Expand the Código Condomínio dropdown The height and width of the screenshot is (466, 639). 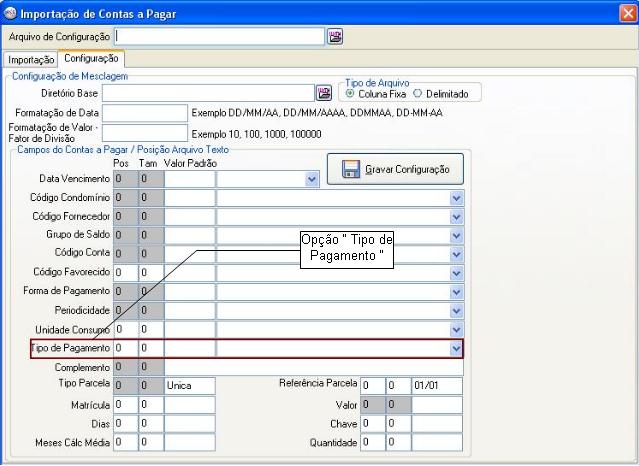(x=456, y=198)
